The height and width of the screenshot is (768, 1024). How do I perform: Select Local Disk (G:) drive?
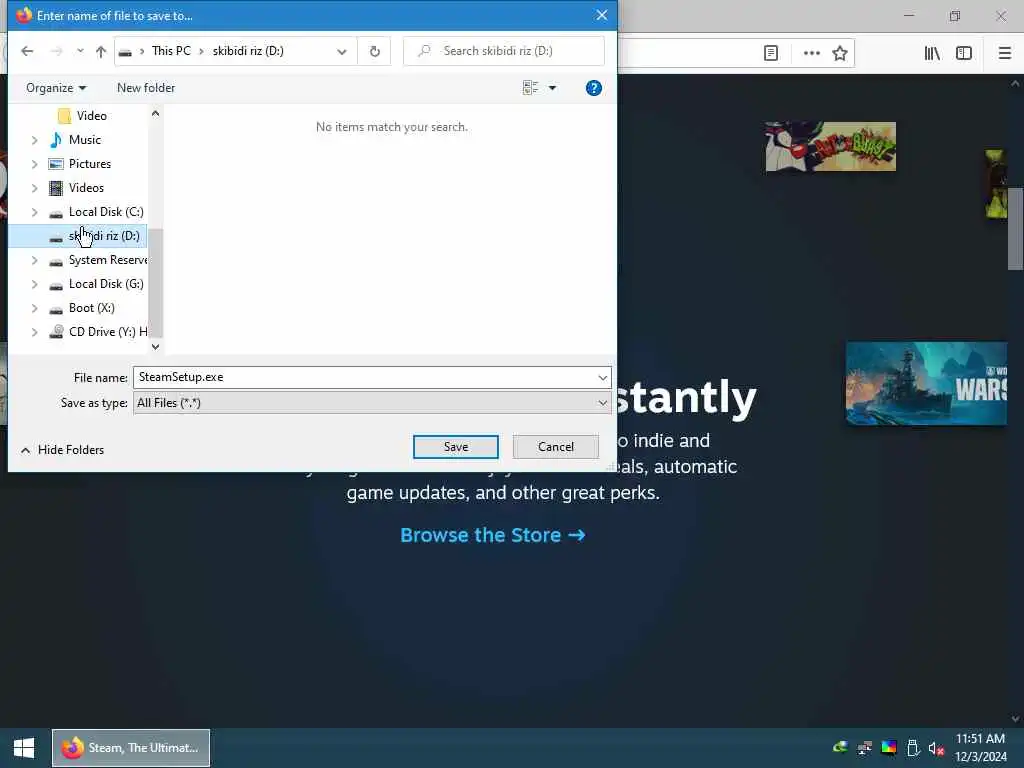tap(96, 284)
